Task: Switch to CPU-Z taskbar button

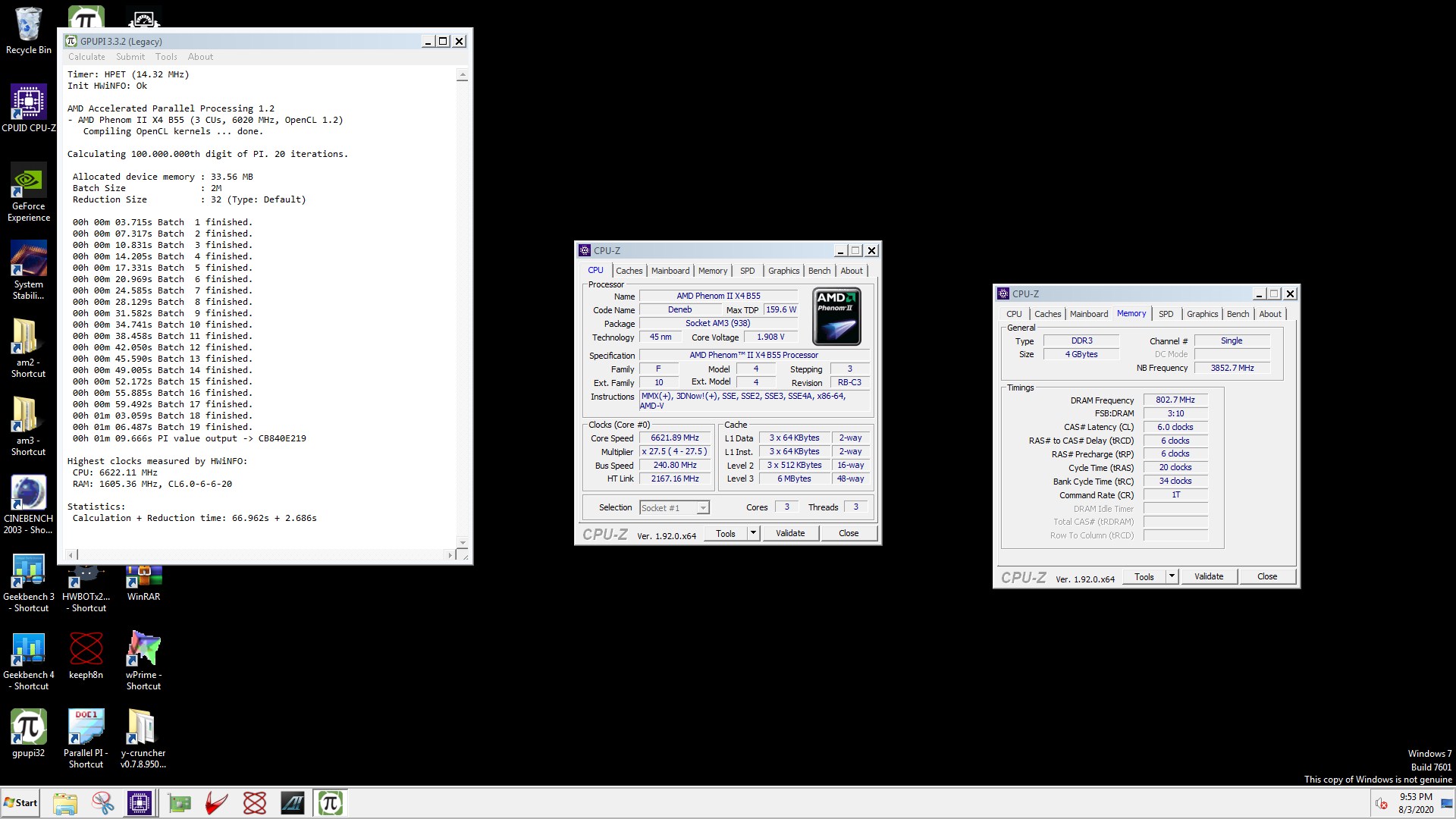Action: click(x=140, y=803)
